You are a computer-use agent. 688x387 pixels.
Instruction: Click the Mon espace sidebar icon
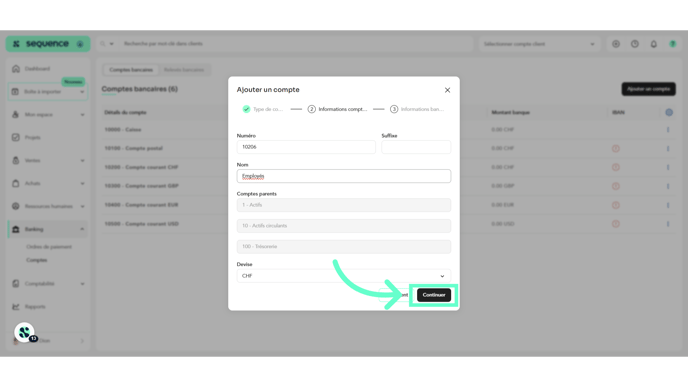coord(16,115)
